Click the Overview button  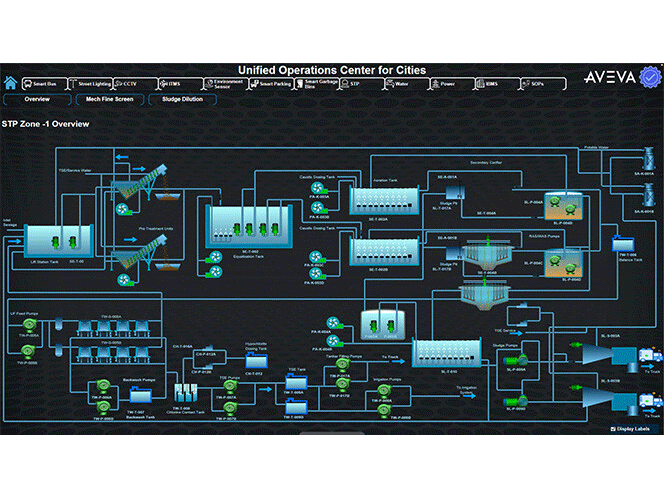tap(38, 100)
